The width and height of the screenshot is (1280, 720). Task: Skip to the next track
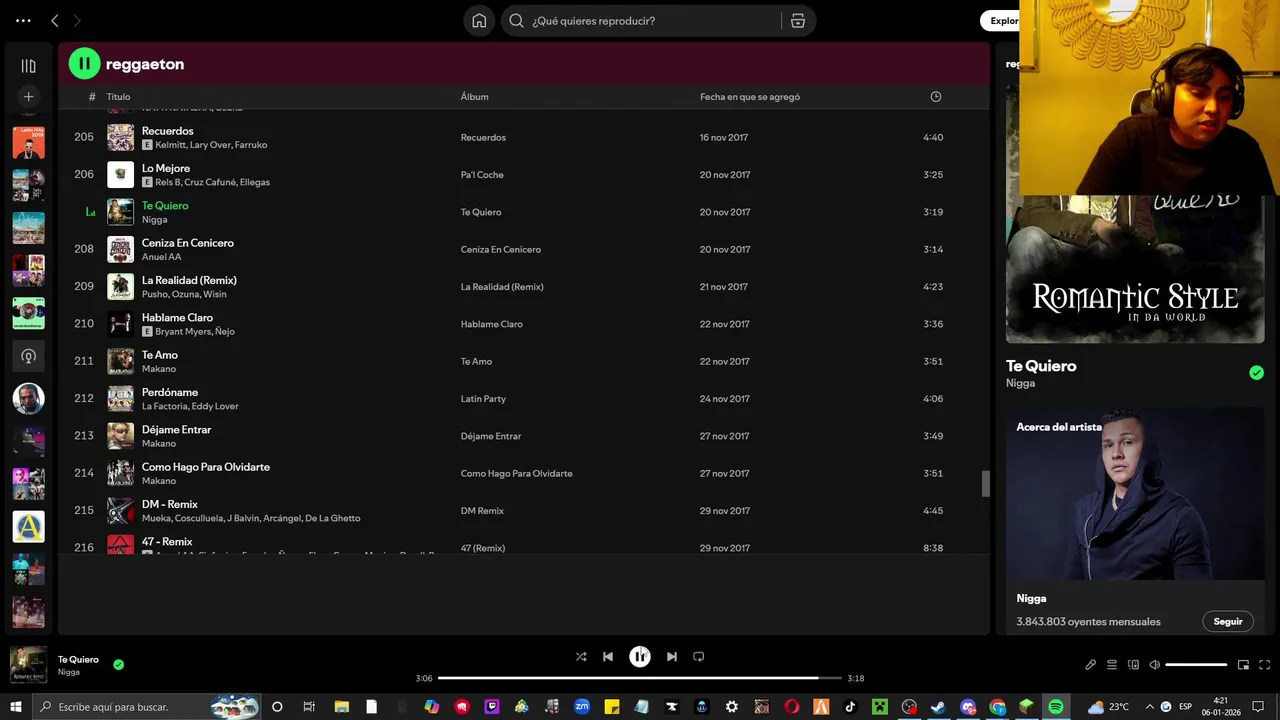[x=672, y=657]
